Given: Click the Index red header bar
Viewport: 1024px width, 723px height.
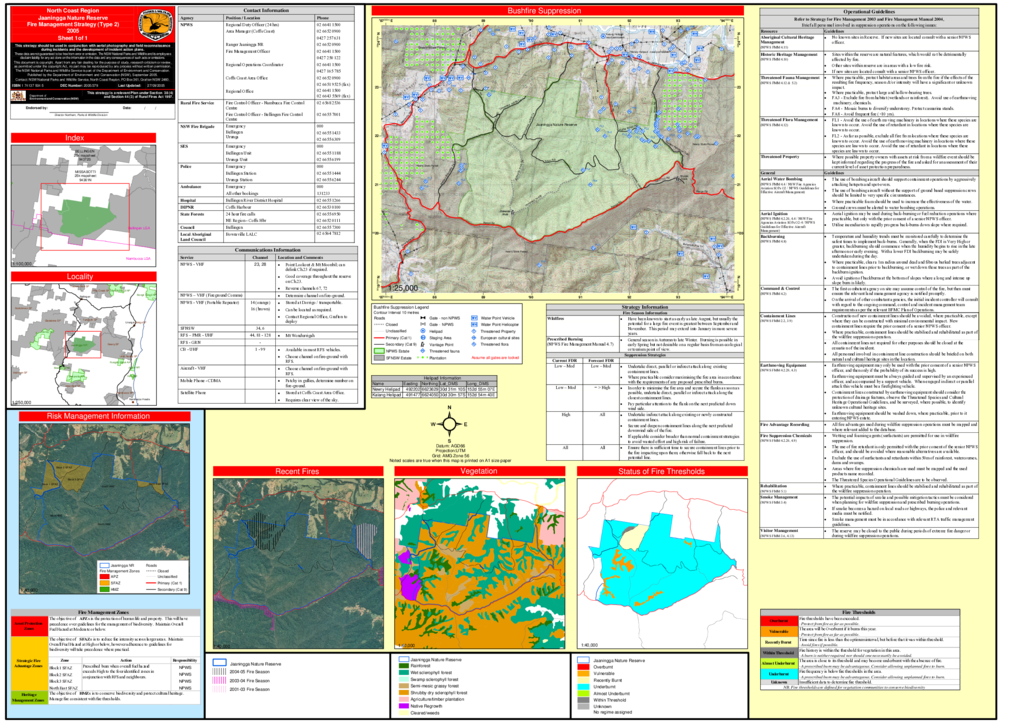Looking at the screenshot, I should [84, 138].
